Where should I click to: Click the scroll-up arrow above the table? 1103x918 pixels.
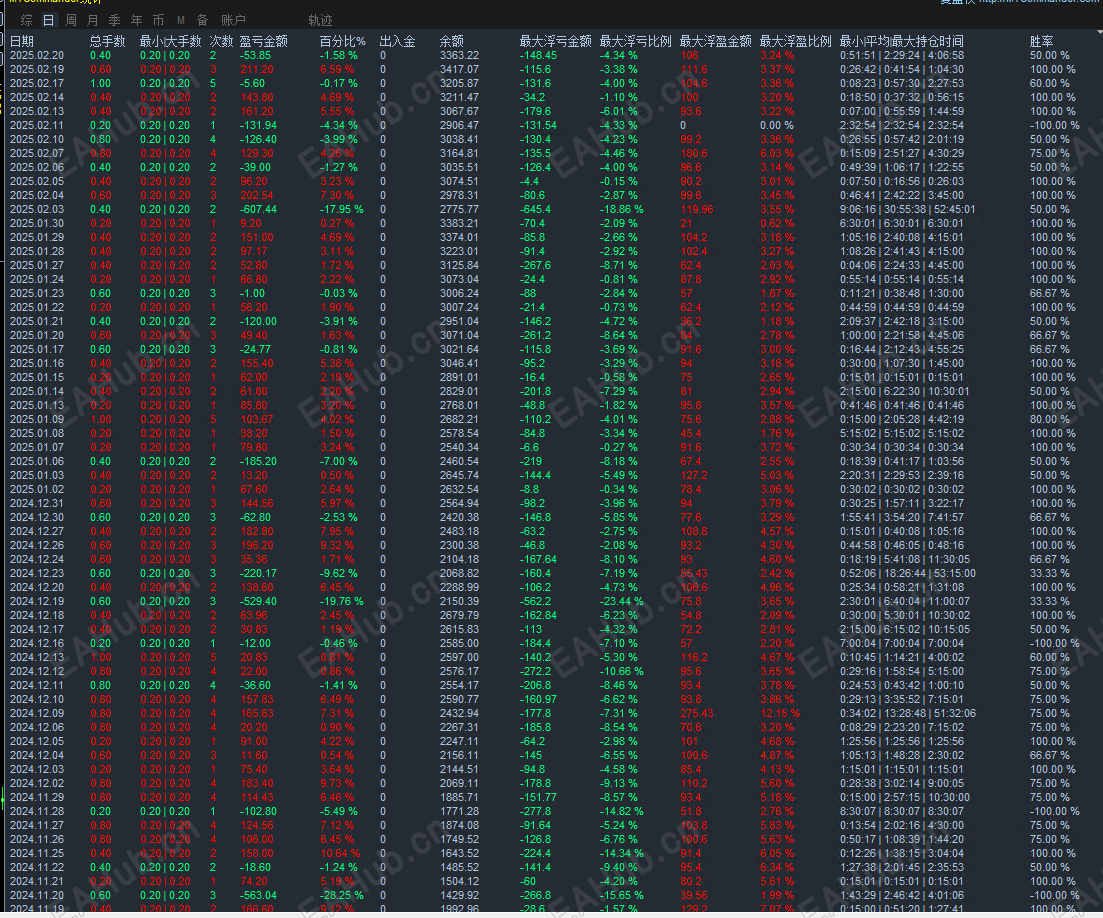pos(1097,33)
